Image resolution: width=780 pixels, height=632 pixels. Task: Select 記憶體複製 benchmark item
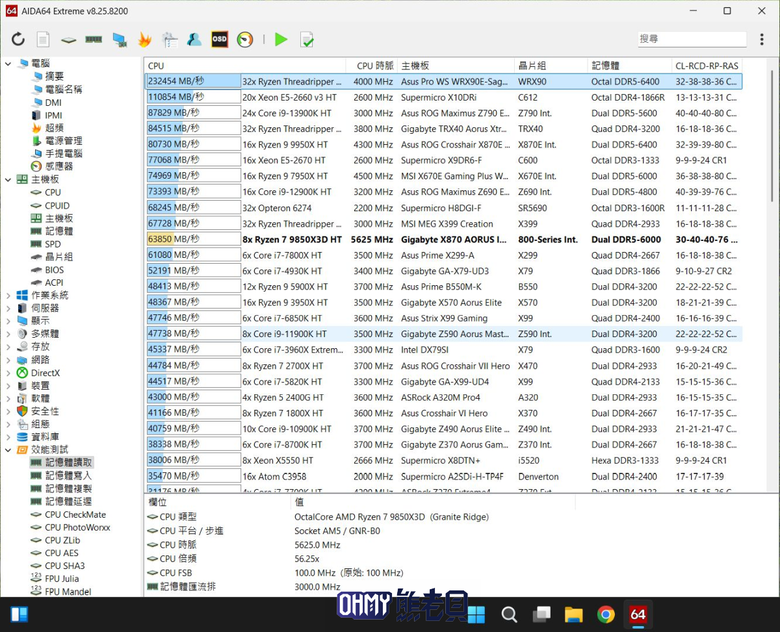point(69,489)
